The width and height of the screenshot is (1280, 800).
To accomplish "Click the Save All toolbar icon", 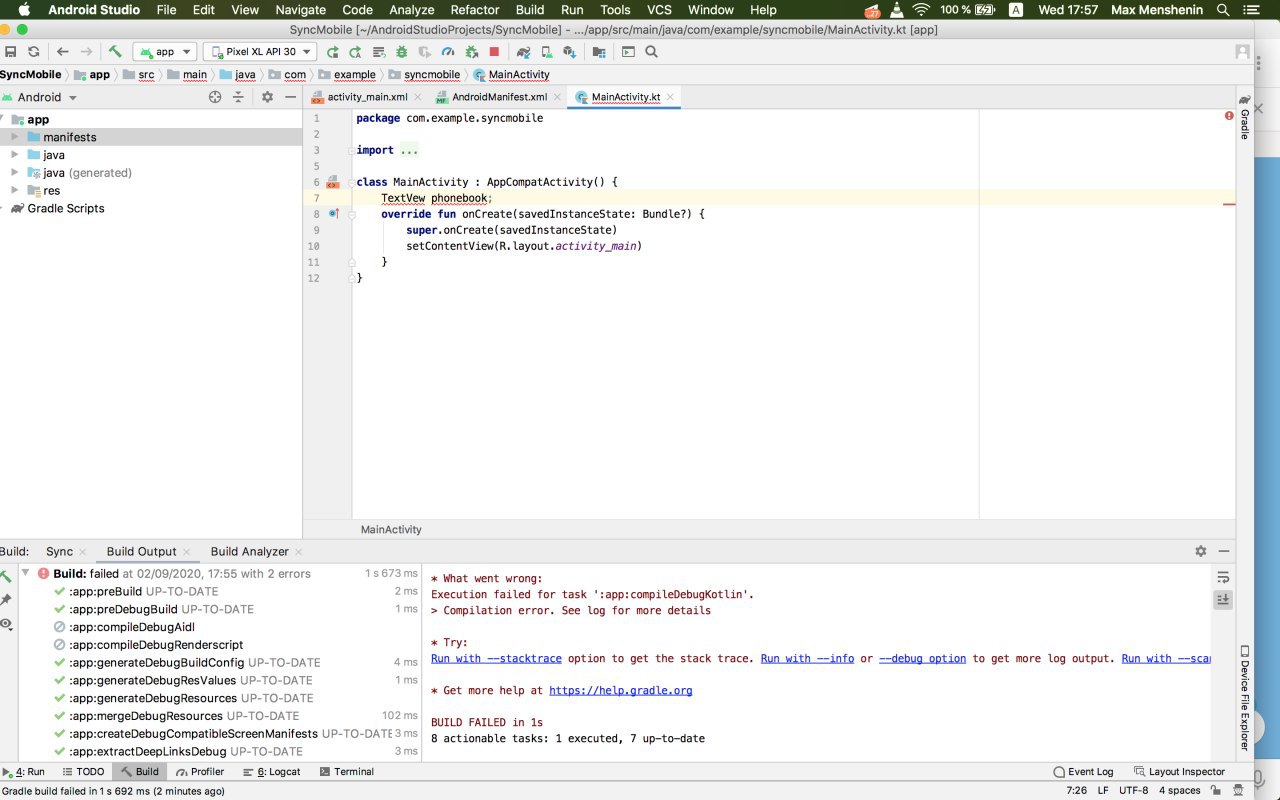I will [10, 52].
